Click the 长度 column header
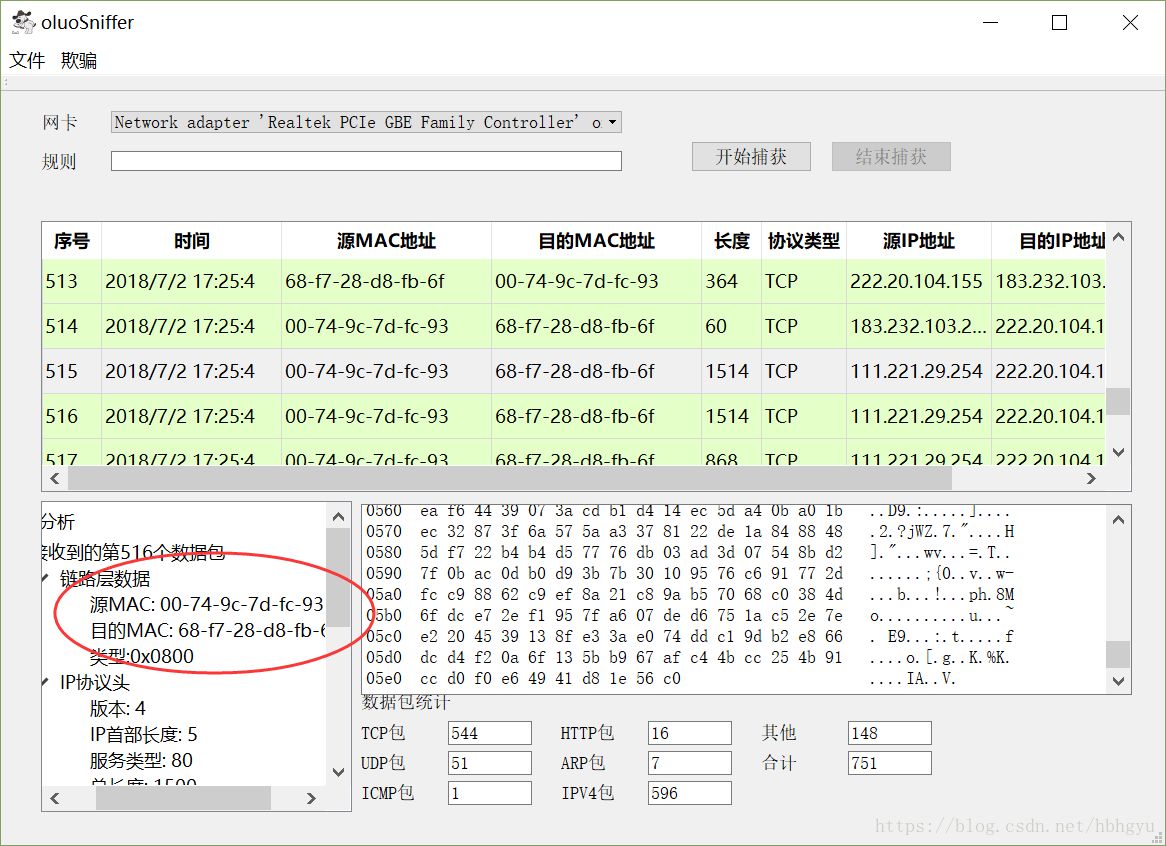The width and height of the screenshot is (1166, 846). 732,241
